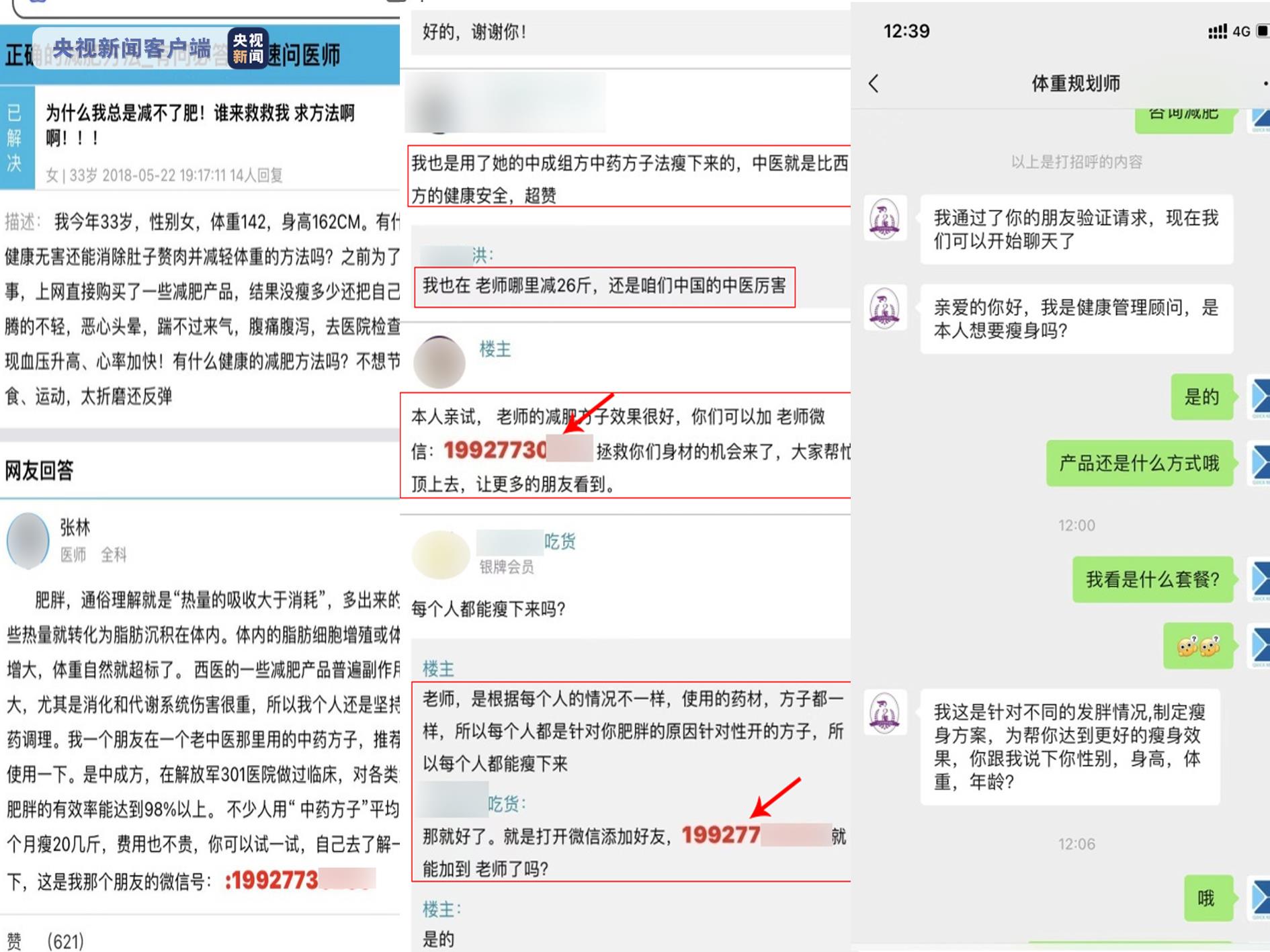Tap the cellular signal bars in the status bar
Screen dimensions: 1270x952
1217,32
